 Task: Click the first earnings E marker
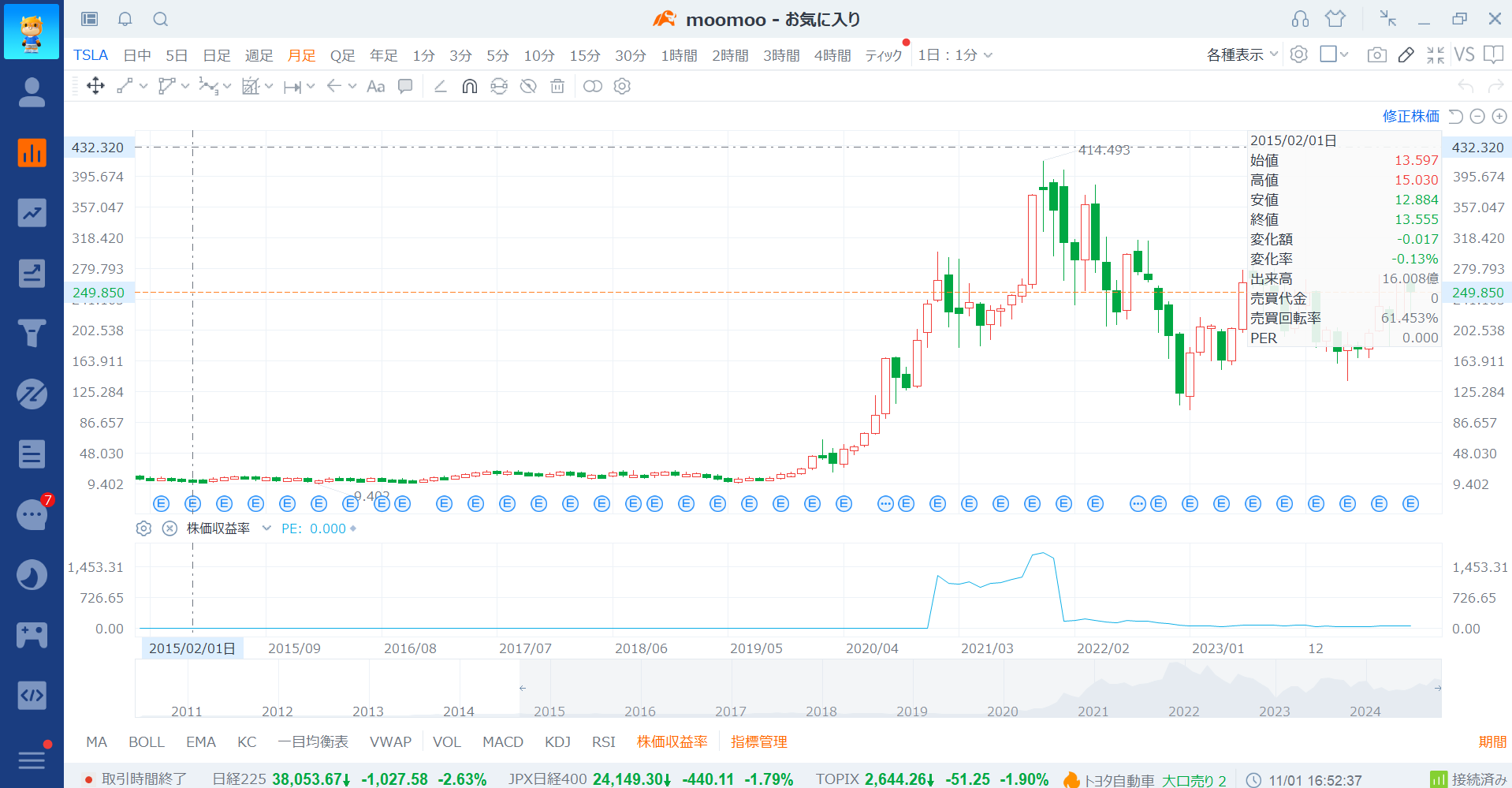(162, 503)
